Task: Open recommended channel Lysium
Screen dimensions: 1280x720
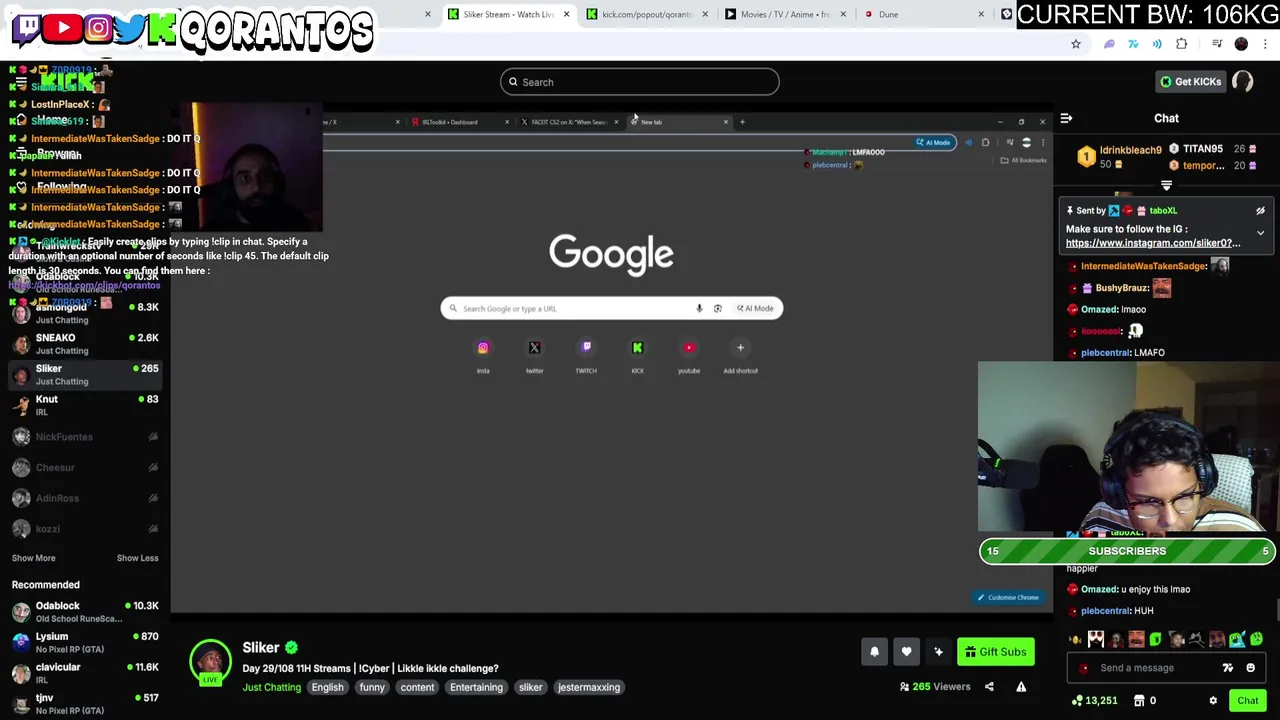Action: pyautogui.click(x=85, y=643)
